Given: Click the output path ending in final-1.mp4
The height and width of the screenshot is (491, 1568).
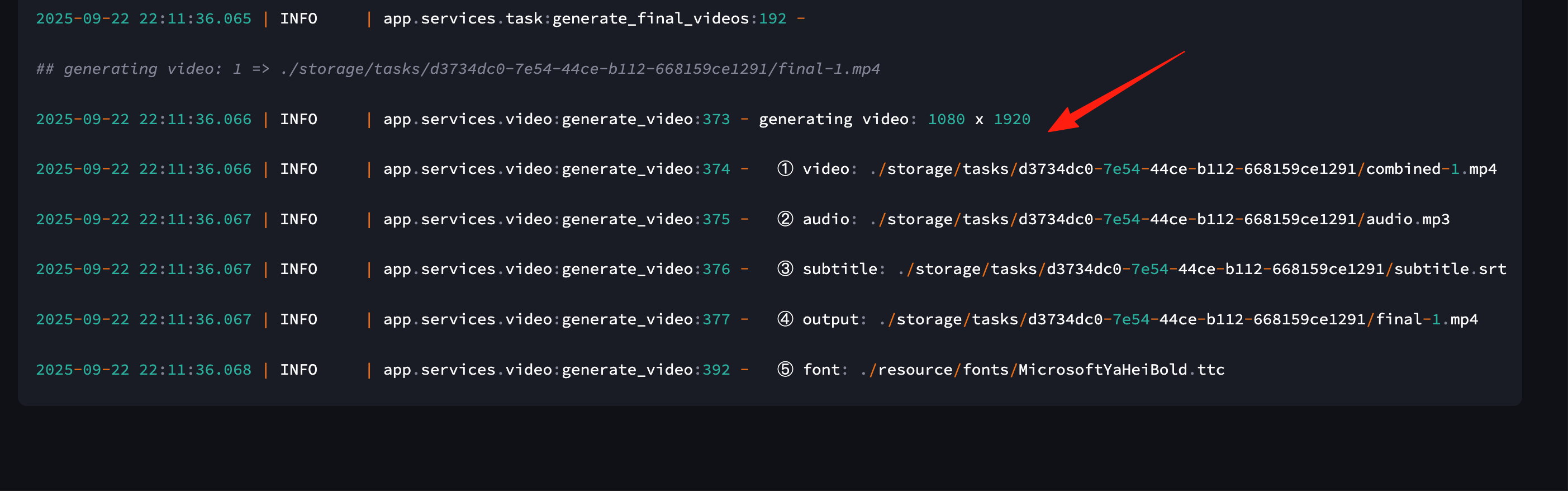Looking at the screenshot, I should [x=1179, y=320].
